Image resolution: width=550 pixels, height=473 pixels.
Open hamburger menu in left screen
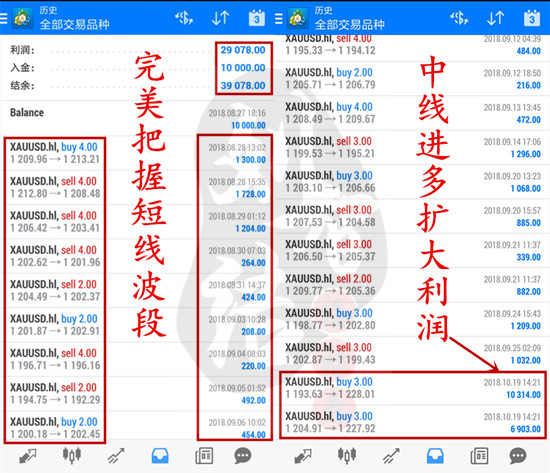[x=3, y=18]
